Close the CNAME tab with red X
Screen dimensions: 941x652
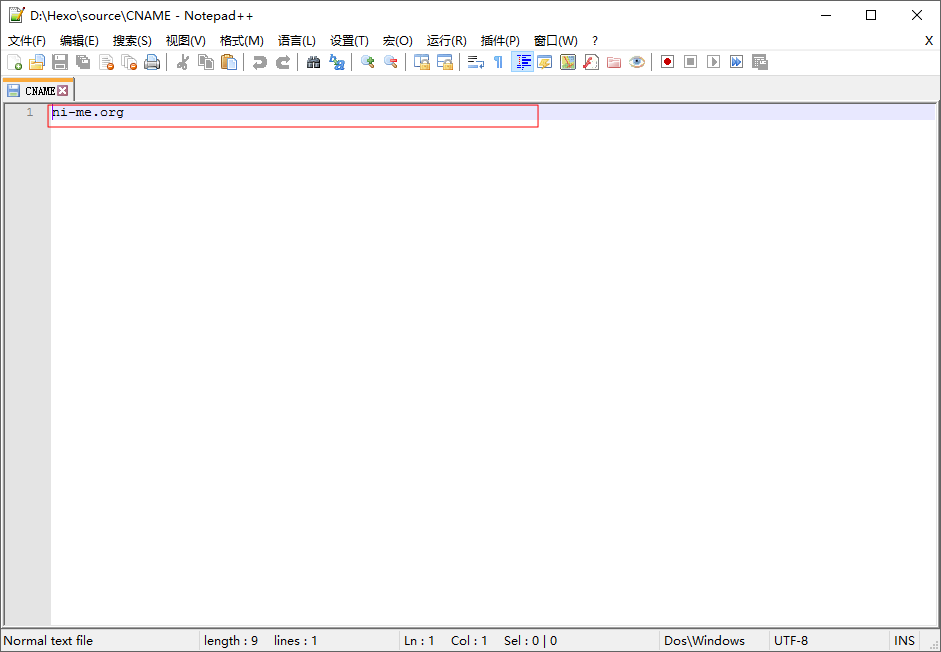tap(63, 91)
